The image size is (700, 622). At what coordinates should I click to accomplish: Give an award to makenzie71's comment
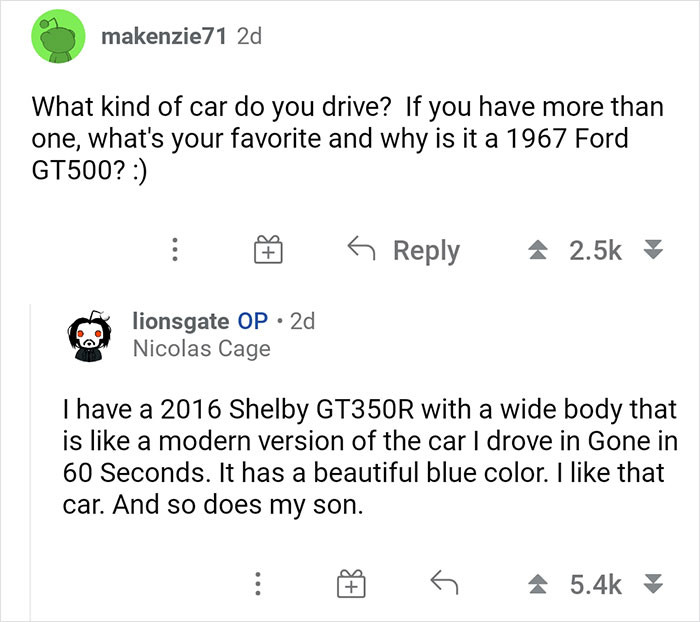(x=264, y=250)
